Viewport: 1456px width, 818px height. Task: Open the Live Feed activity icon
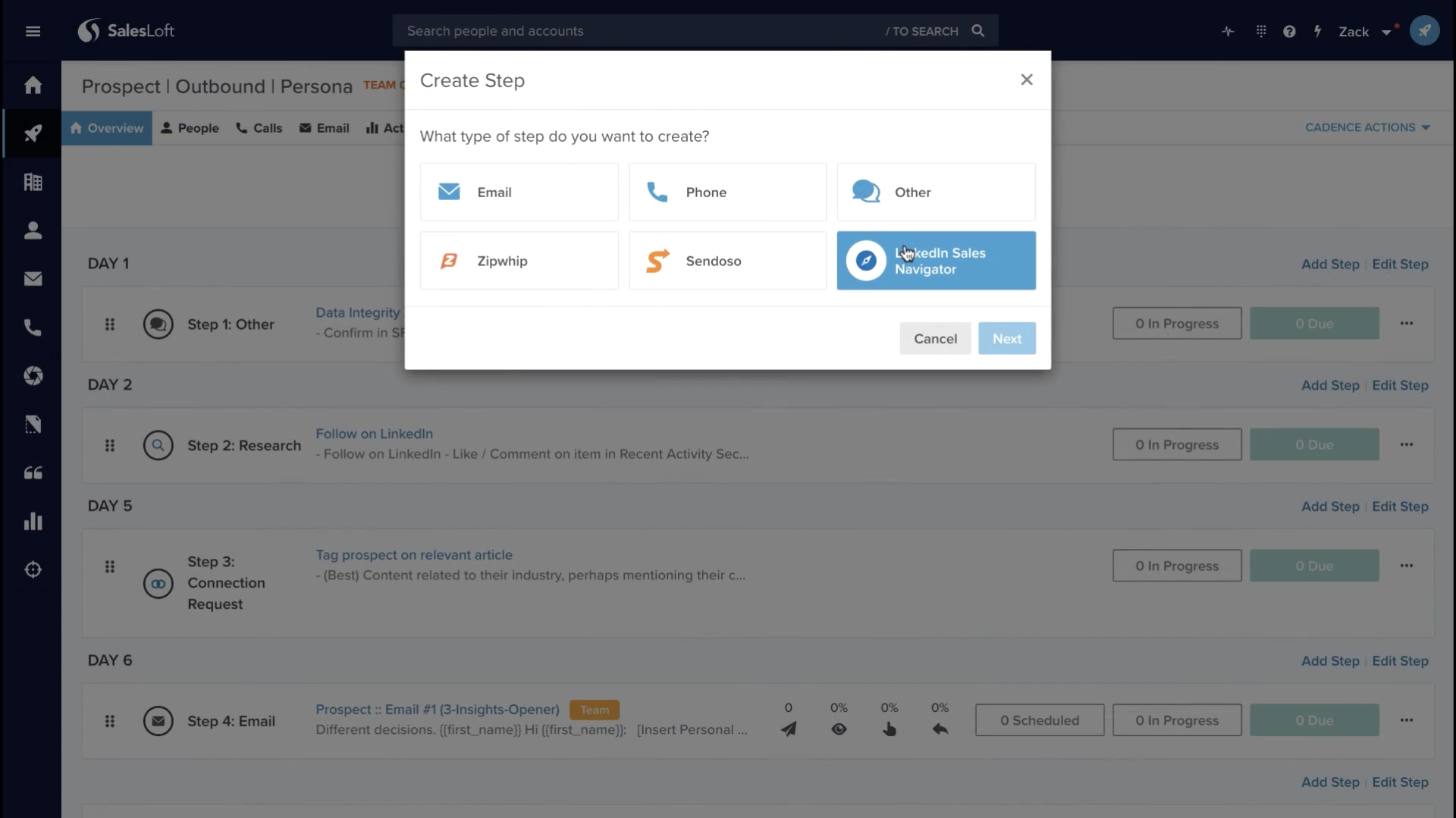pyautogui.click(x=1227, y=31)
